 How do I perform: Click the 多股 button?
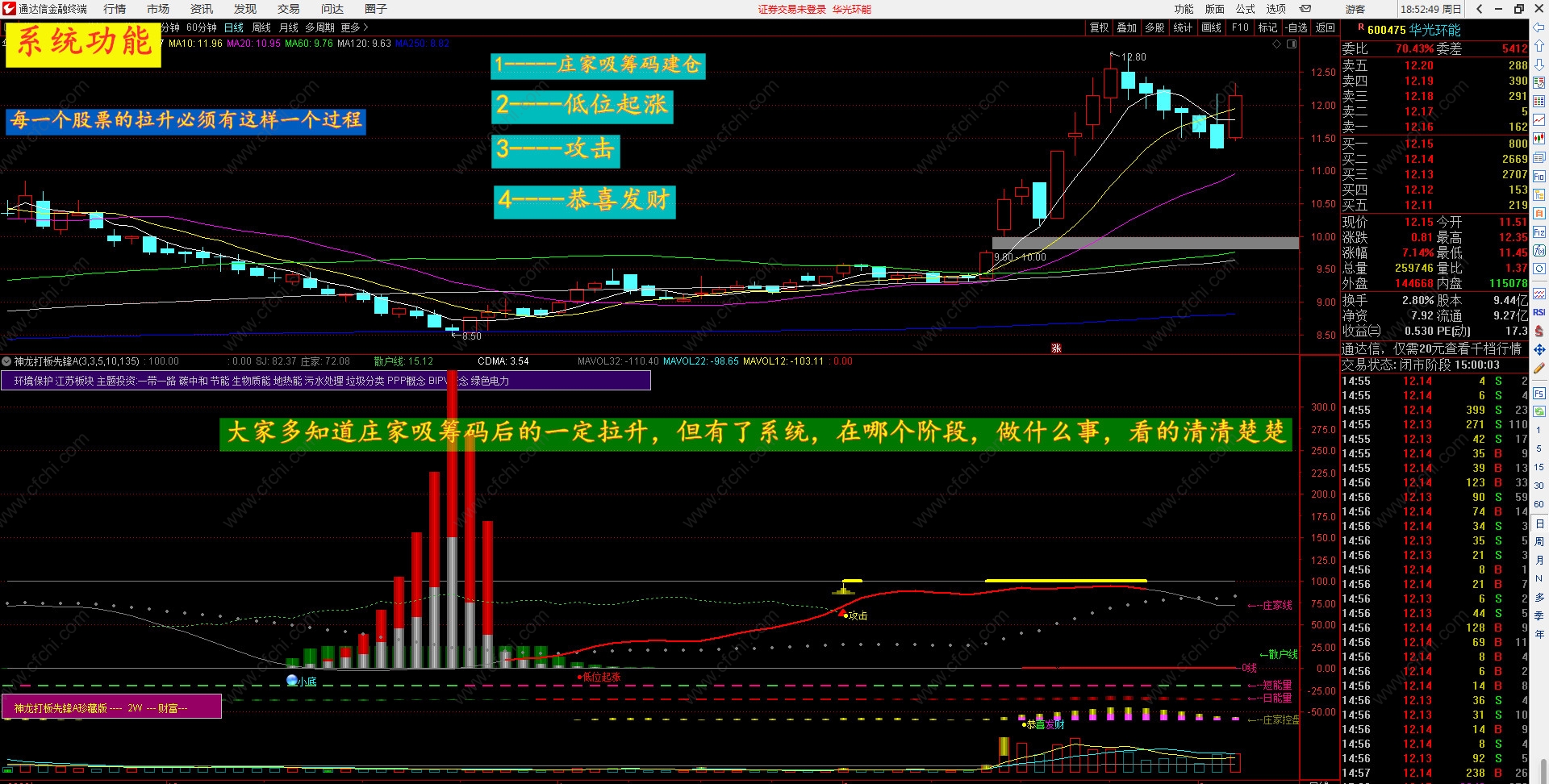[1155, 27]
